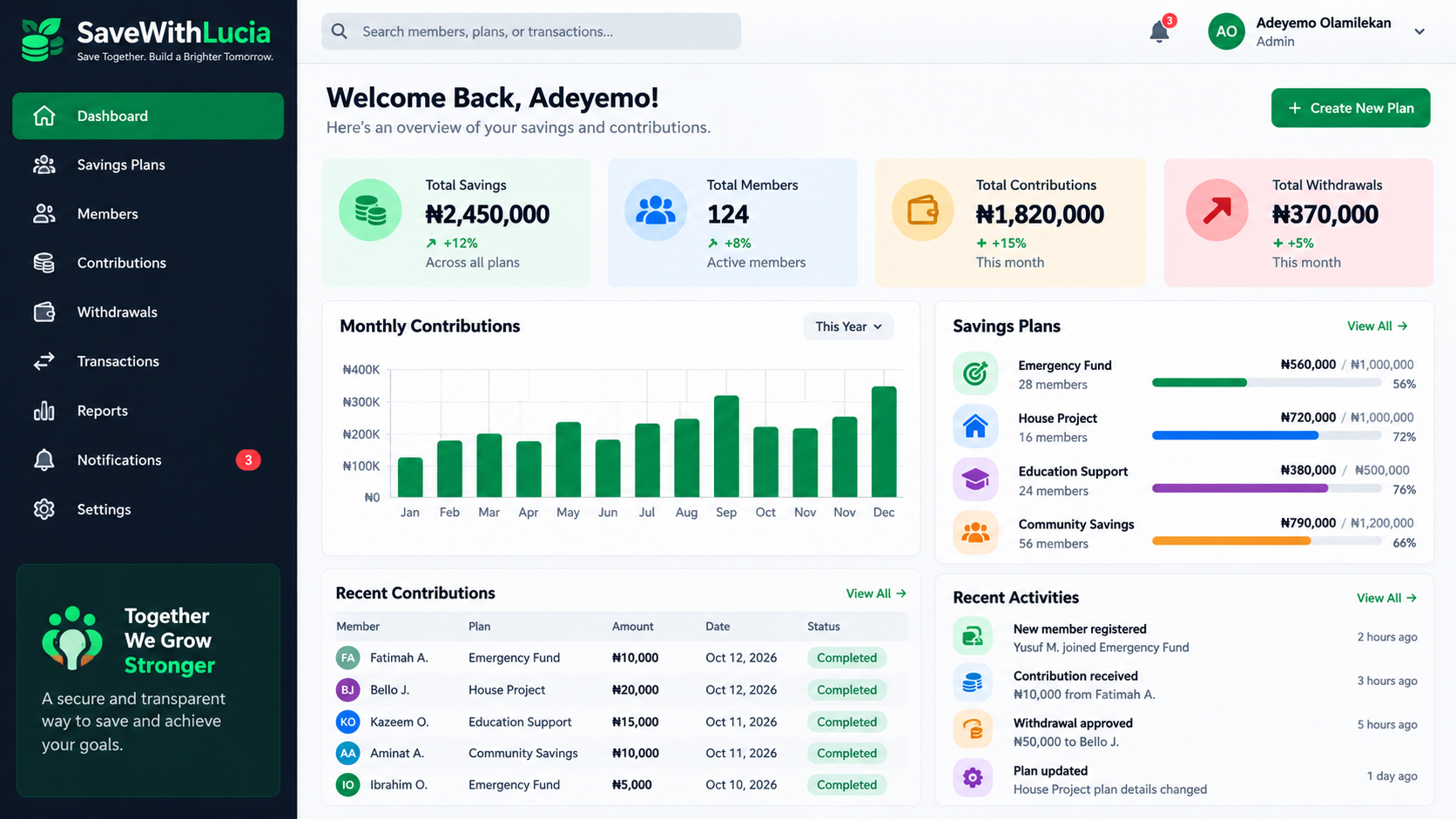Click the ₦20,000 amount for Bello J.
This screenshot has width=1456, height=819.
(636, 690)
